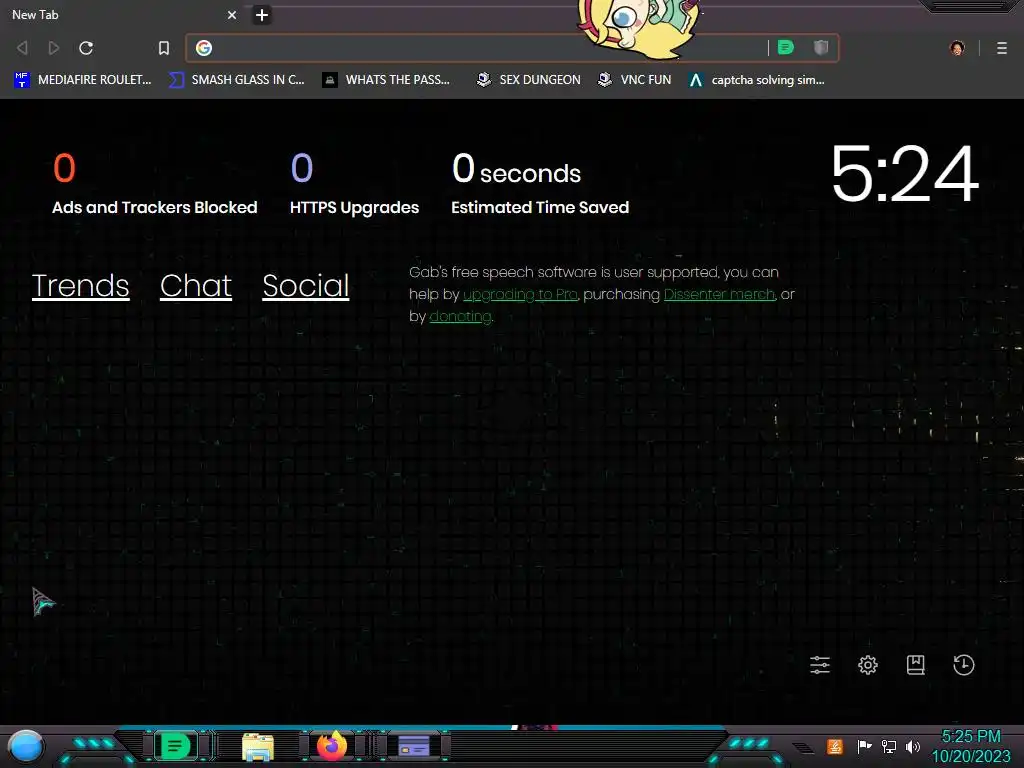Open the green Dissenter comment icon
1024x768 pixels.
pyautogui.click(x=786, y=47)
